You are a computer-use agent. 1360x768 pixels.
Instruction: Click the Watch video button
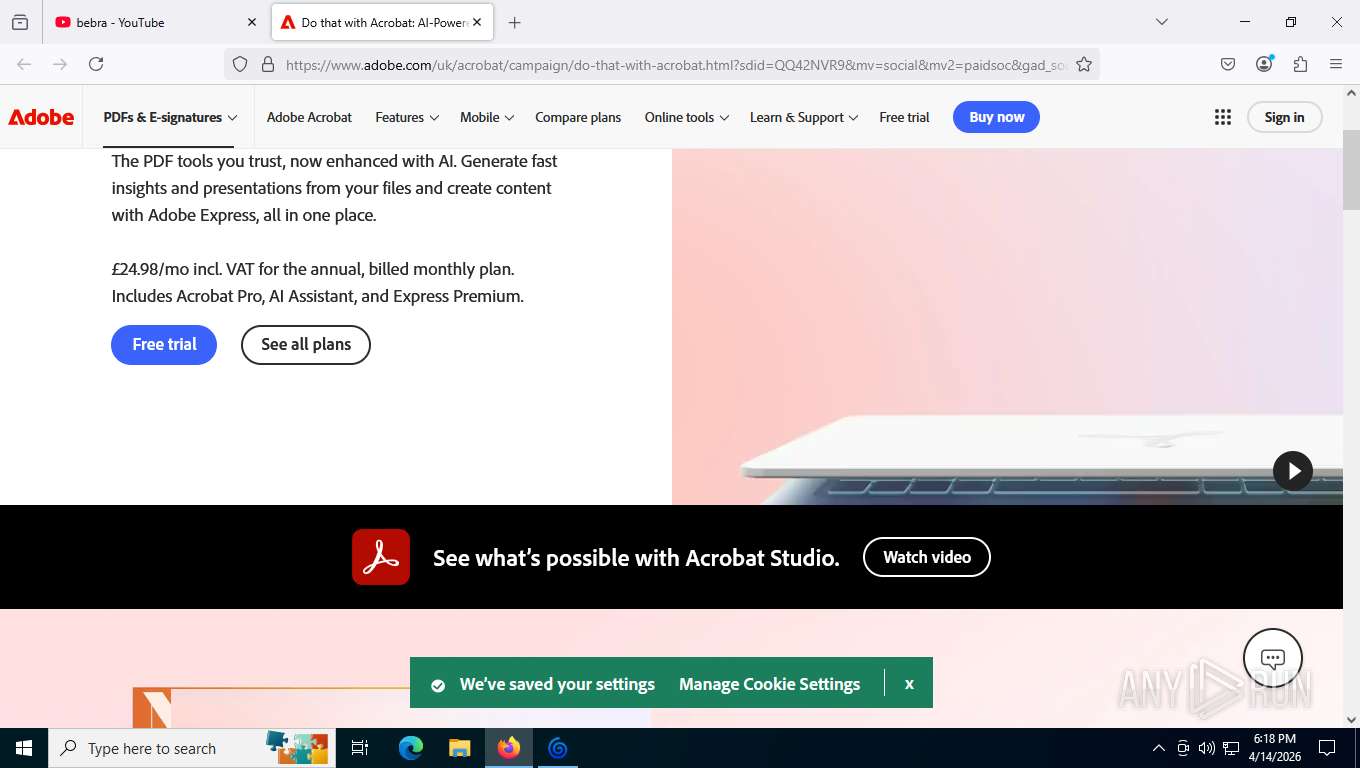[x=927, y=557]
